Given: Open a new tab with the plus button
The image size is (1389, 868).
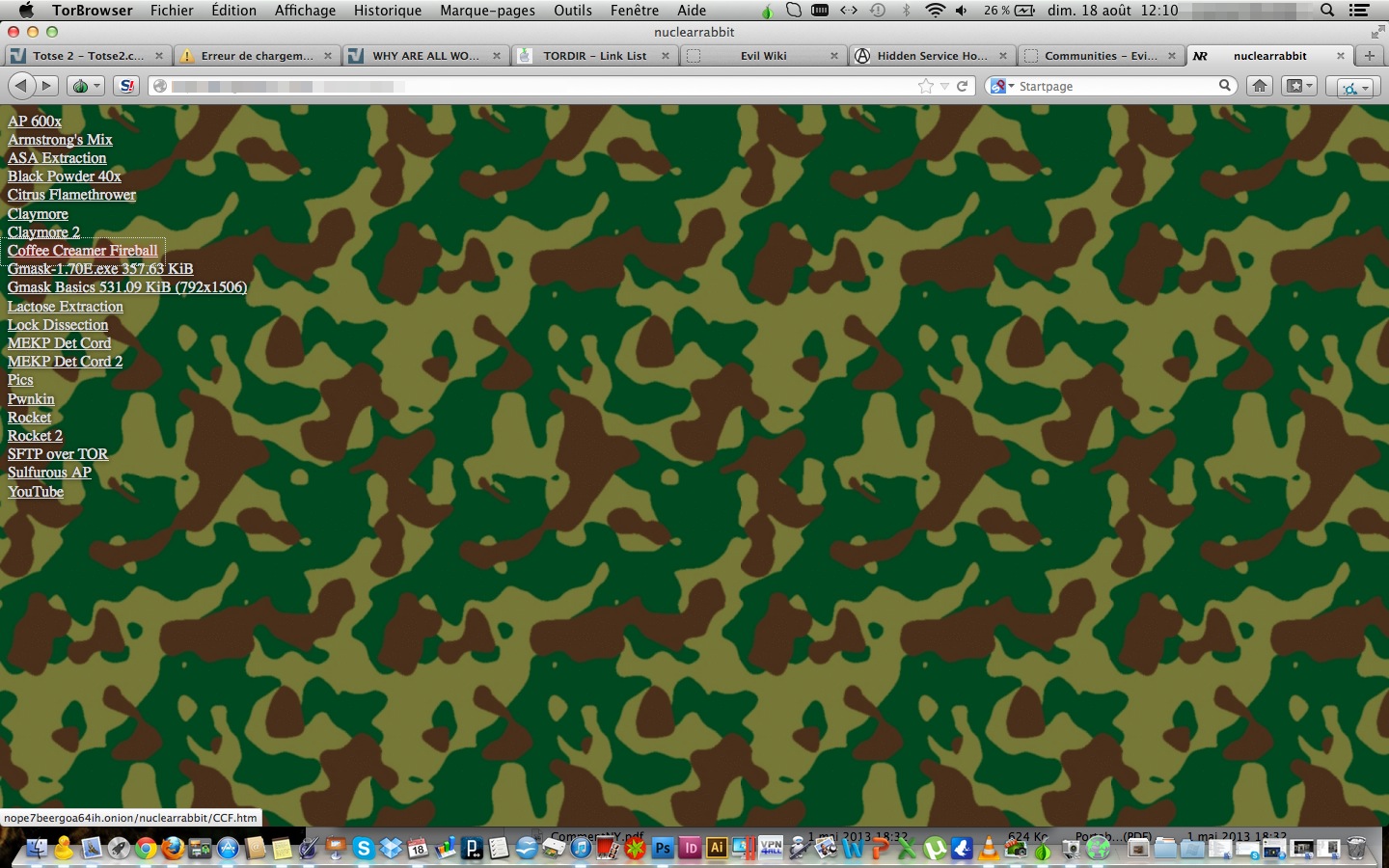Looking at the screenshot, I should (1370, 55).
